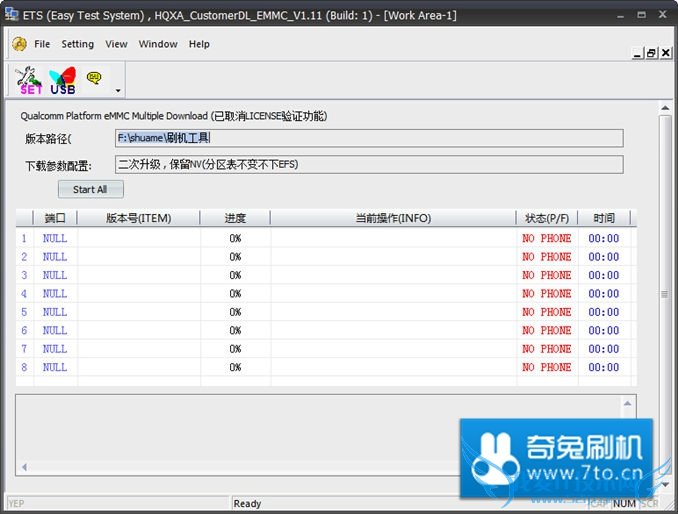Click row number 3 in table
This screenshot has height=514, width=678.
tap(24, 275)
